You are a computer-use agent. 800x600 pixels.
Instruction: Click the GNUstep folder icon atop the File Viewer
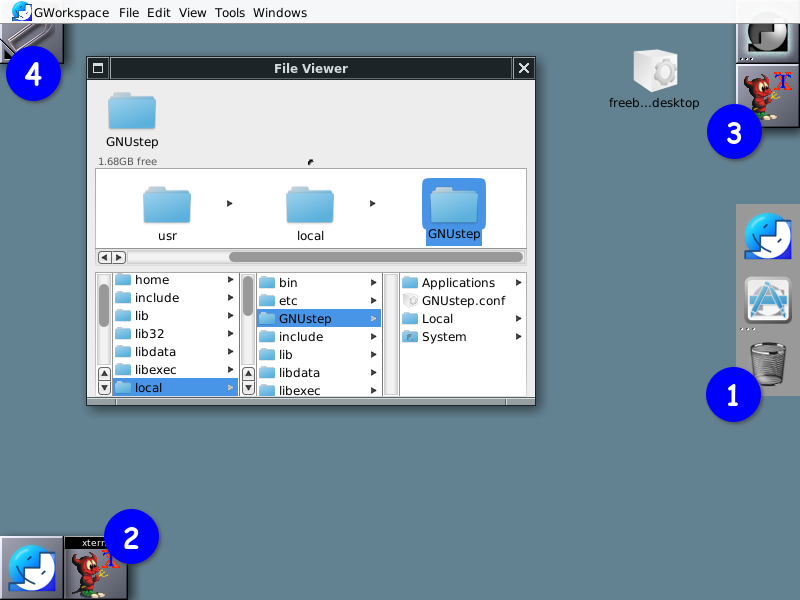(131, 112)
